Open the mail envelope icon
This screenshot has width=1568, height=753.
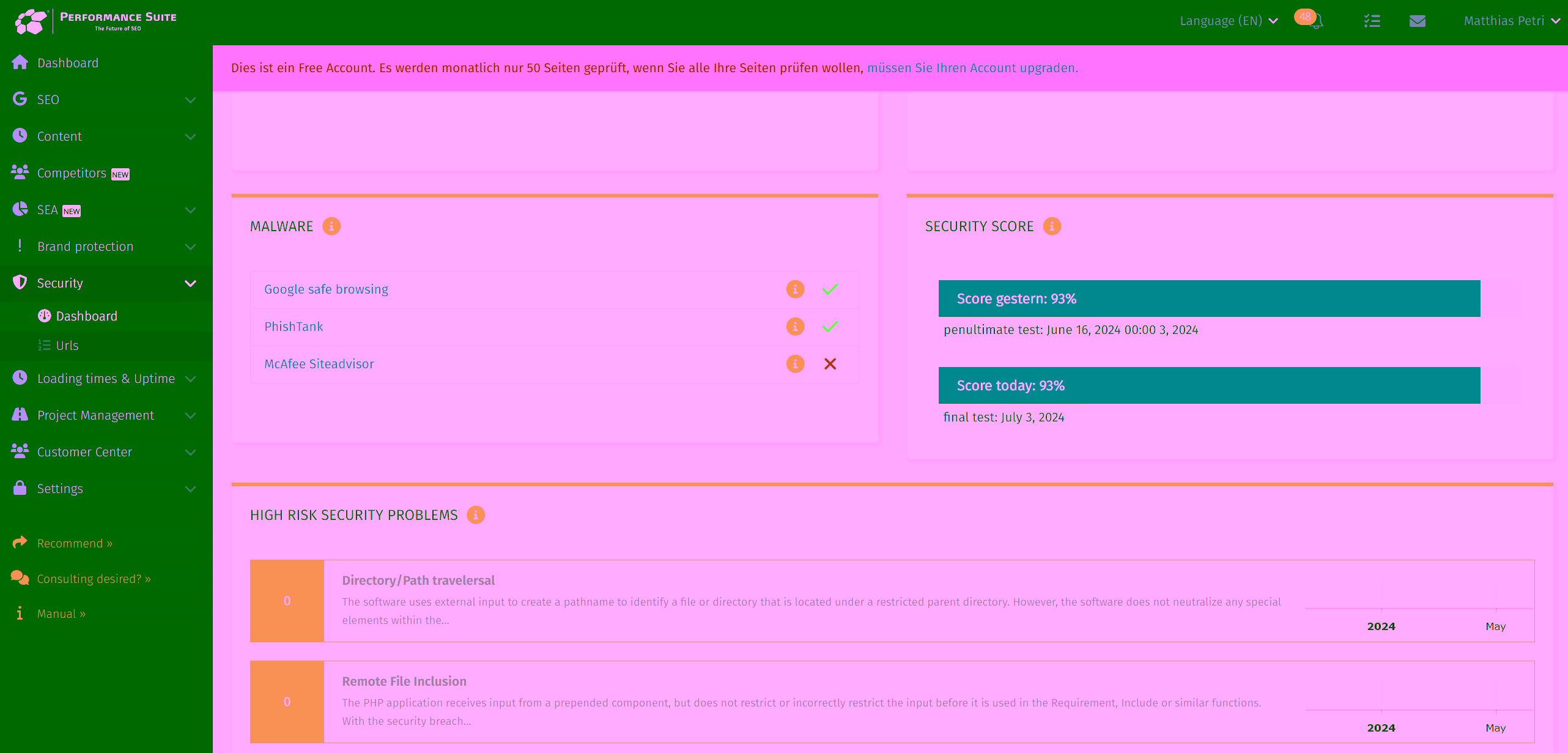pyautogui.click(x=1417, y=21)
